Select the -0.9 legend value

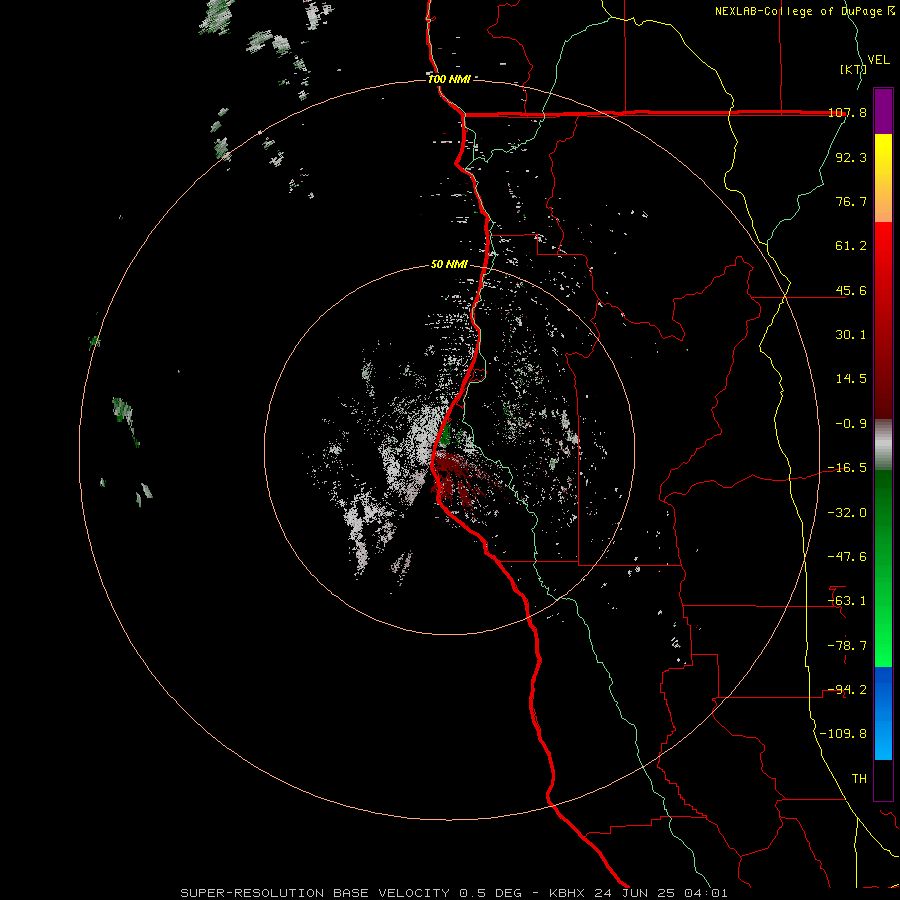(851, 424)
